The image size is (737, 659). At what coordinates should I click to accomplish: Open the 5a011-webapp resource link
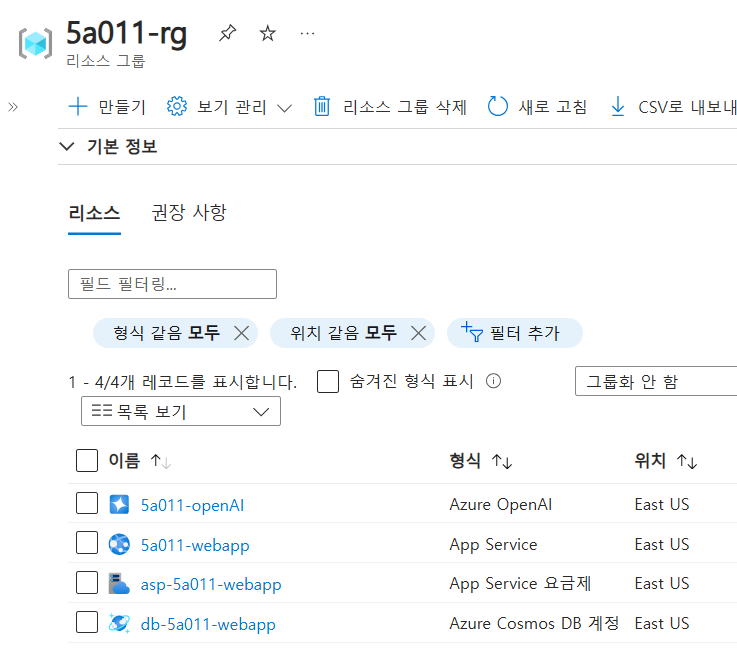[x=195, y=545]
